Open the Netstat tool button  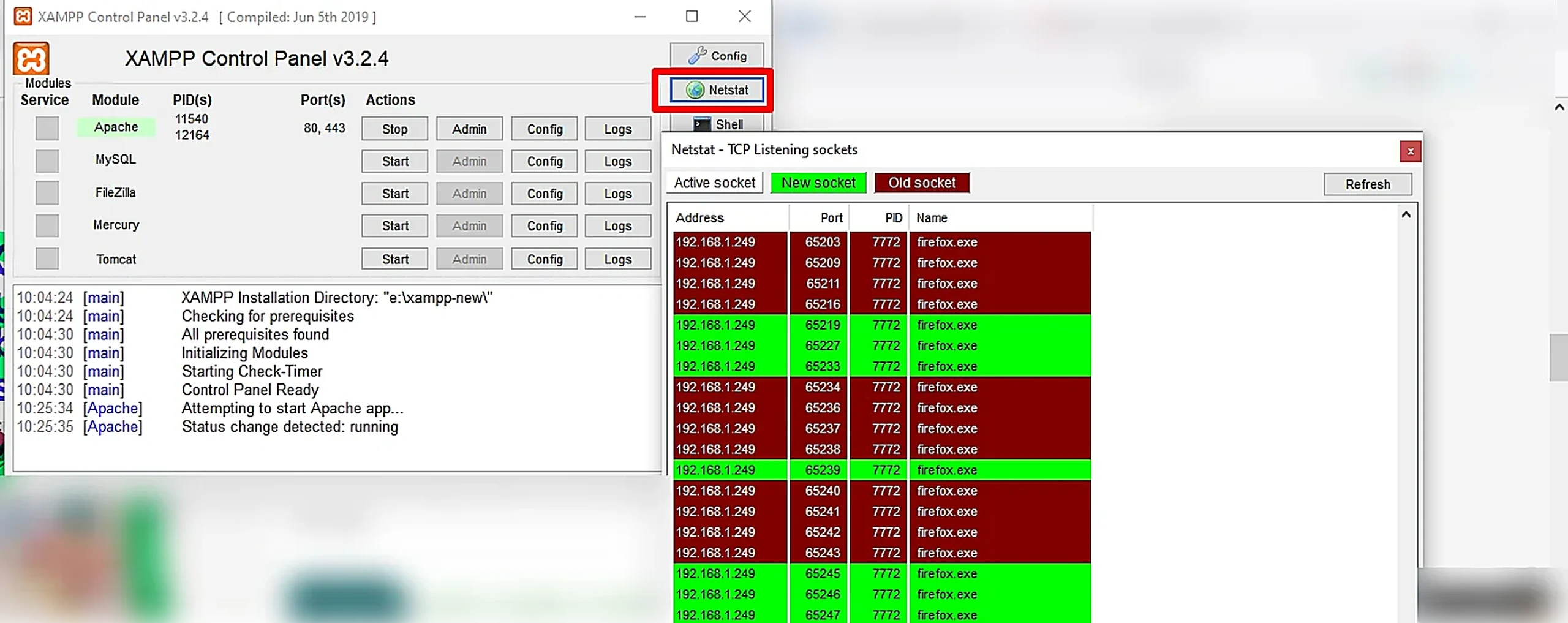717,90
